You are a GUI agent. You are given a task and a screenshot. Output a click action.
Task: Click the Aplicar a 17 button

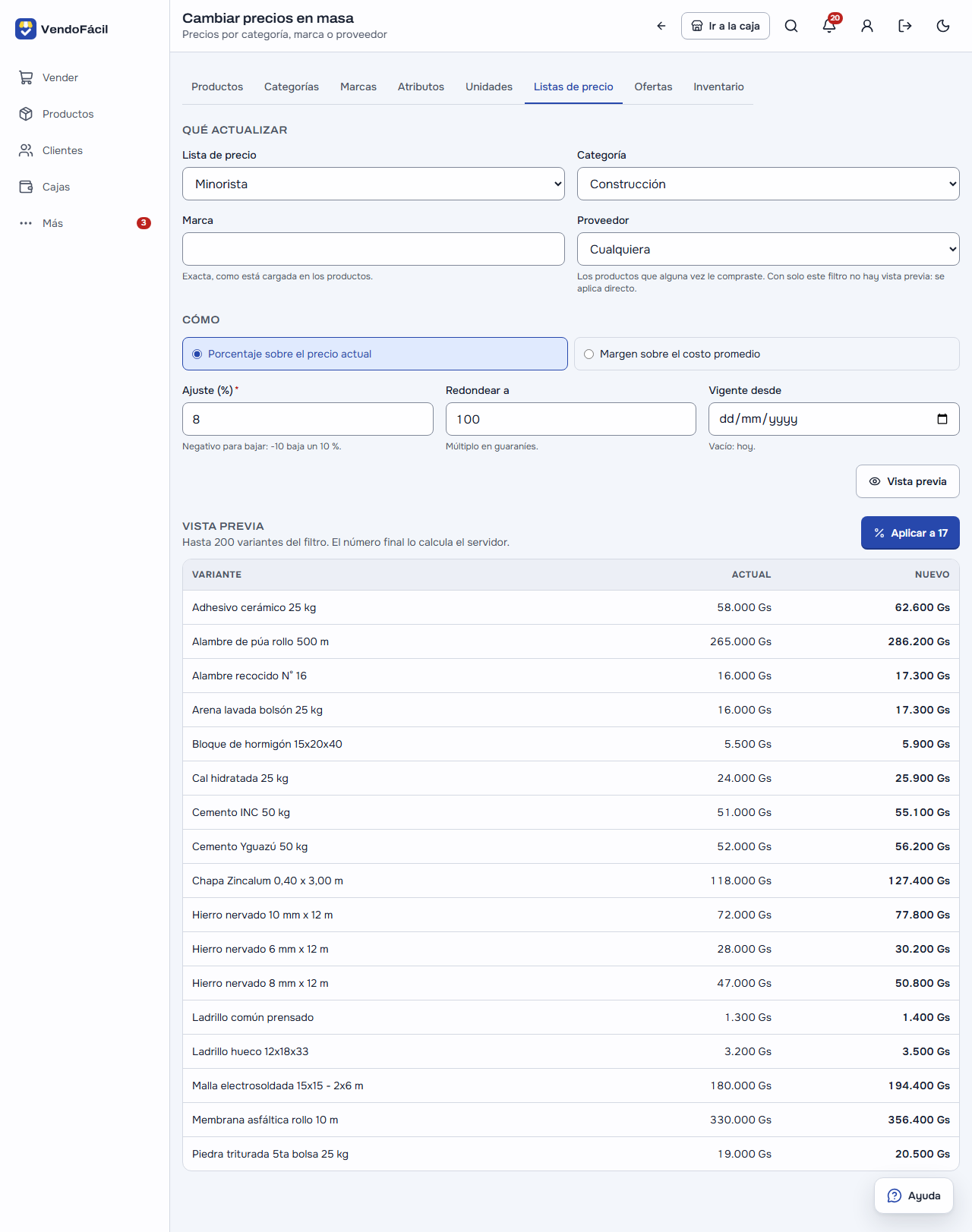(910, 533)
